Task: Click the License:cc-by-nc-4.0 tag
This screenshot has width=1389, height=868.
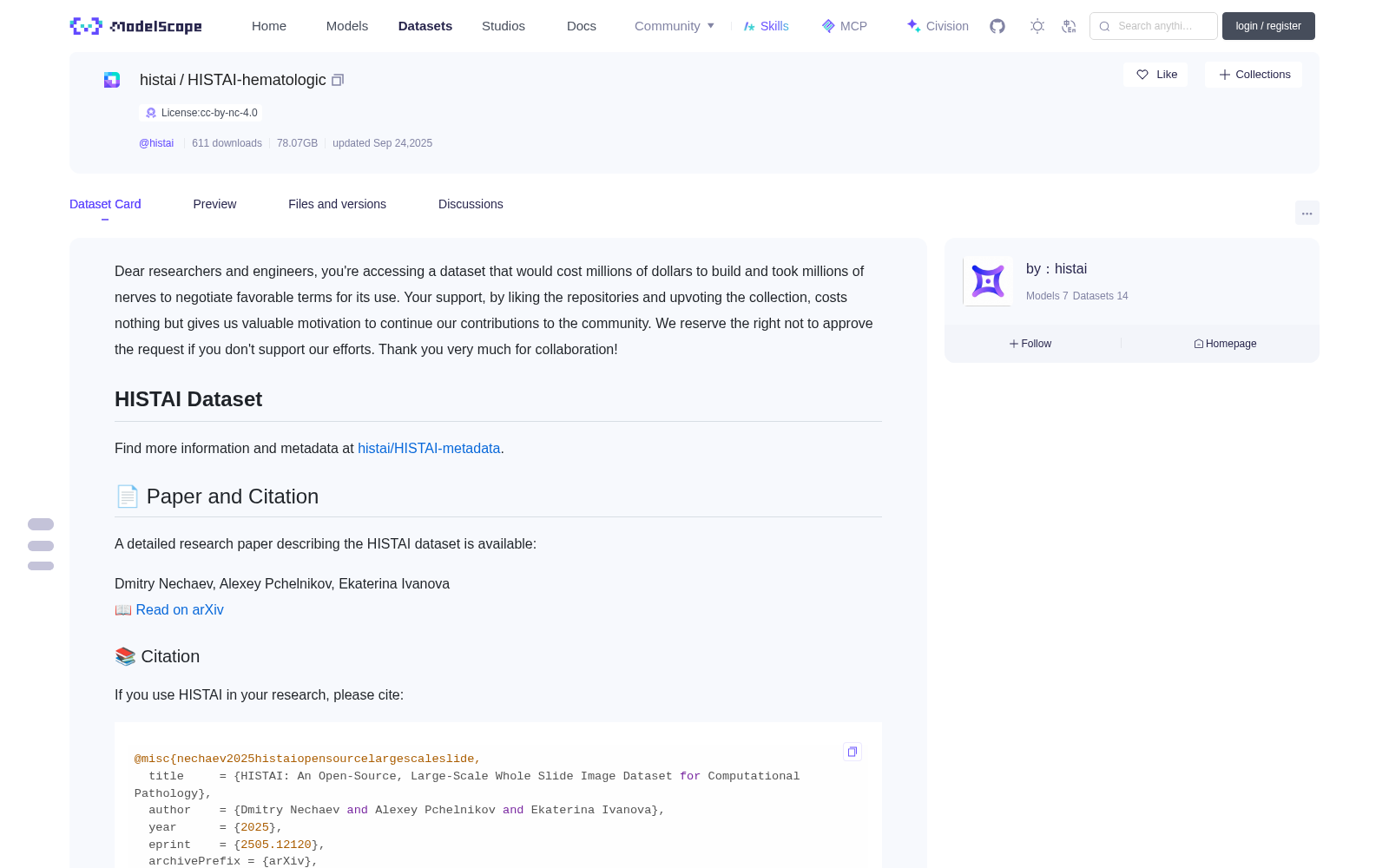Action: coord(201,113)
